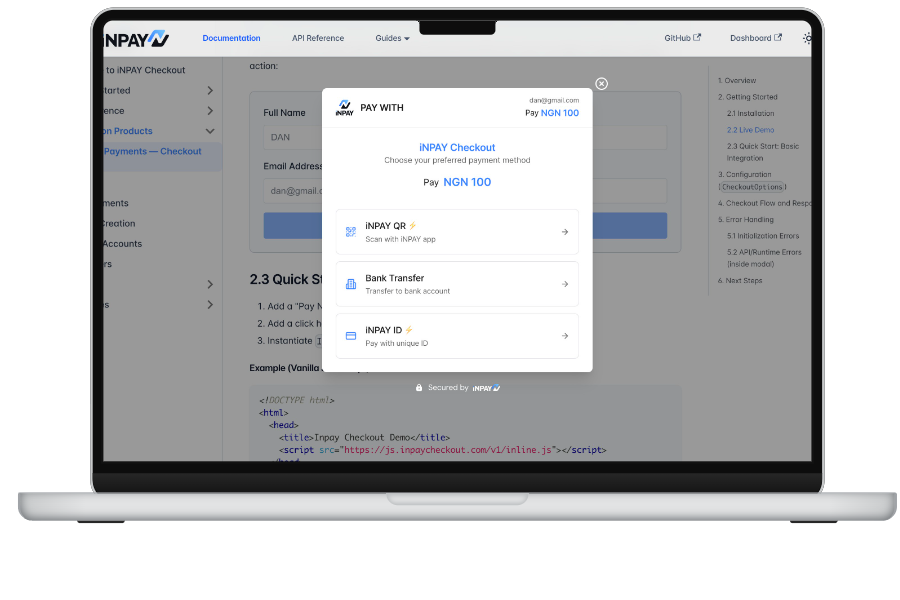This screenshot has height=600, width=900.
Task: Click the 2.3 Quick Start heading
Action: pos(286,280)
